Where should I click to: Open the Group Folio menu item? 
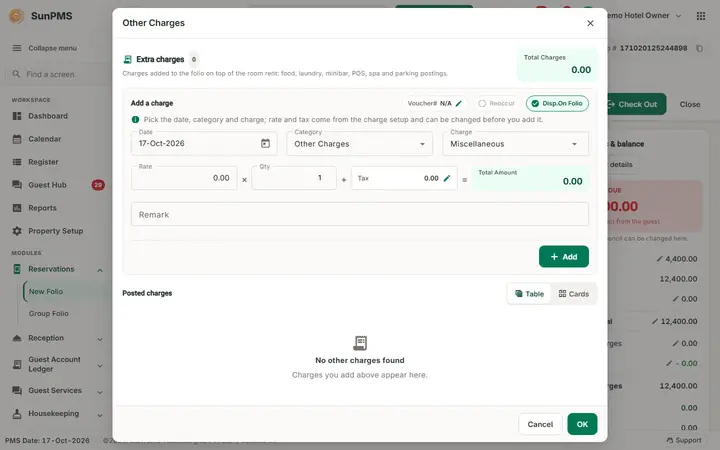[x=49, y=314]
